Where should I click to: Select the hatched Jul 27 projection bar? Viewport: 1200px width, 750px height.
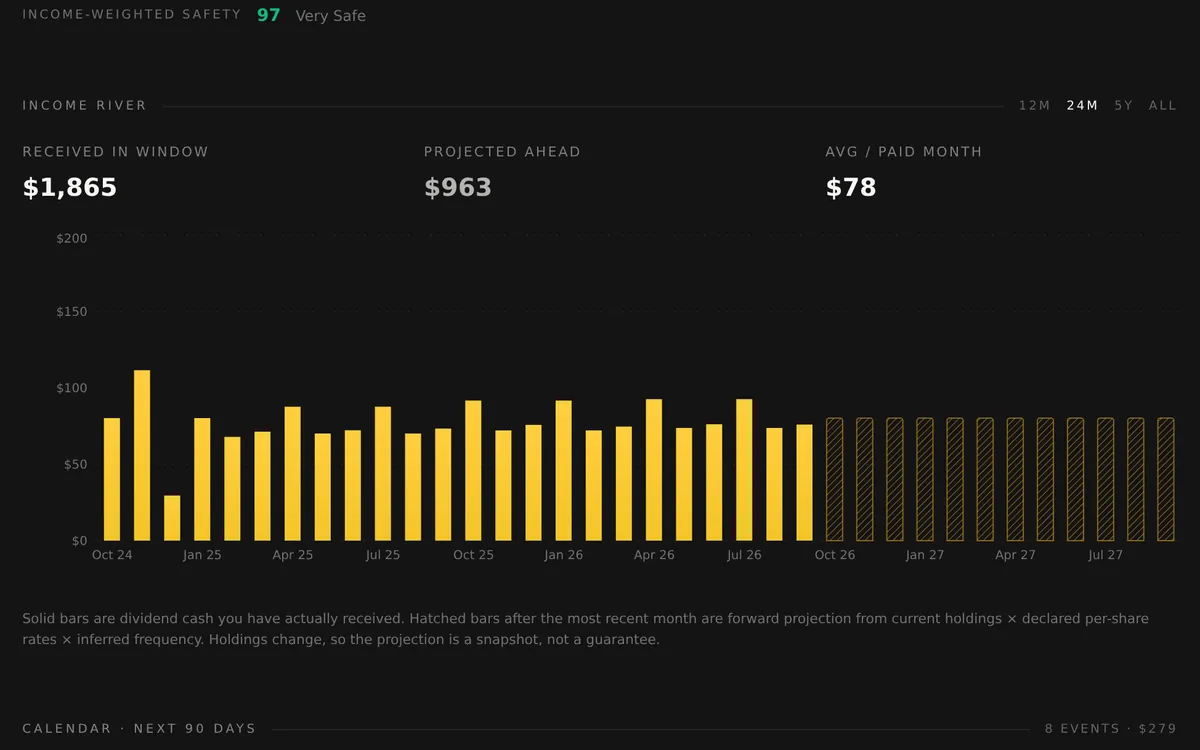tap(1105, 479)
